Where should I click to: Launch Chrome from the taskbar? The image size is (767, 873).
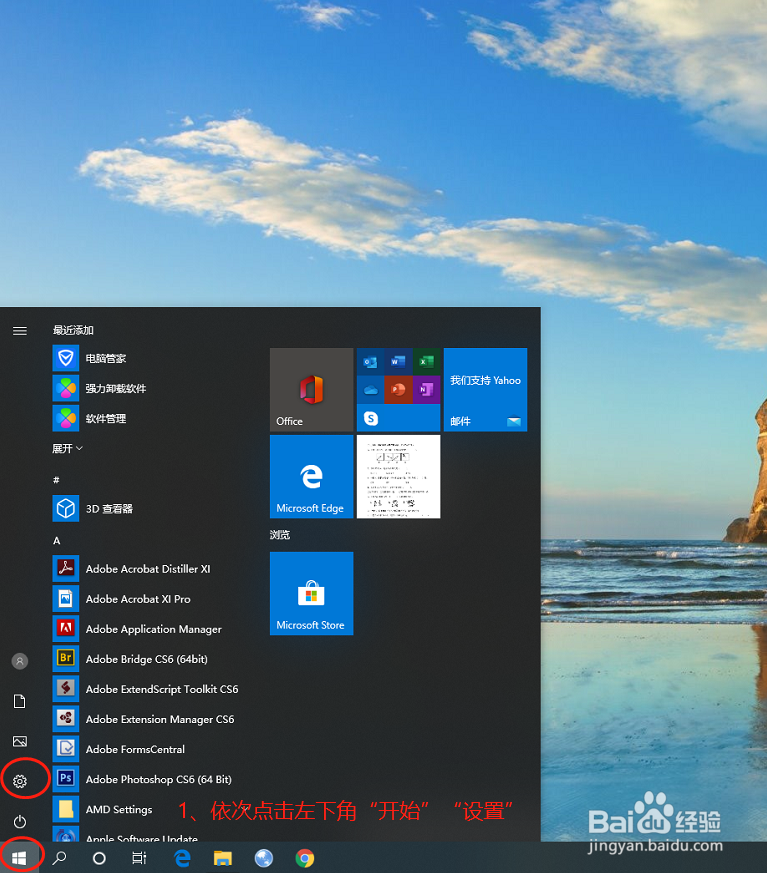pyautogui.click(x=304, y=858)
